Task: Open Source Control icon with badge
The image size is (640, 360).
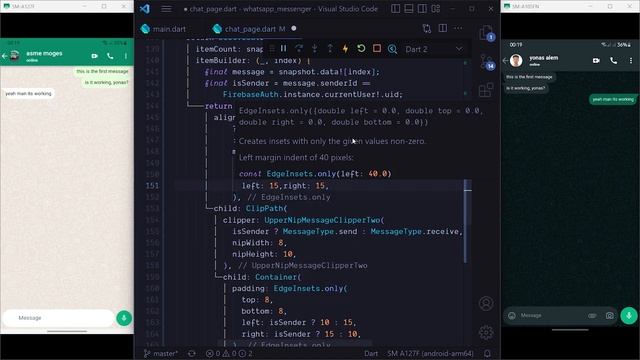Action: click(486, 62)
